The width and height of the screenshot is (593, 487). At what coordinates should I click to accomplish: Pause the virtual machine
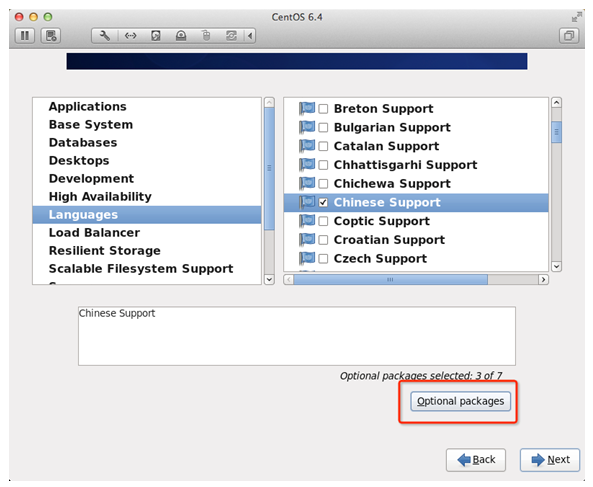coord(25,36)
